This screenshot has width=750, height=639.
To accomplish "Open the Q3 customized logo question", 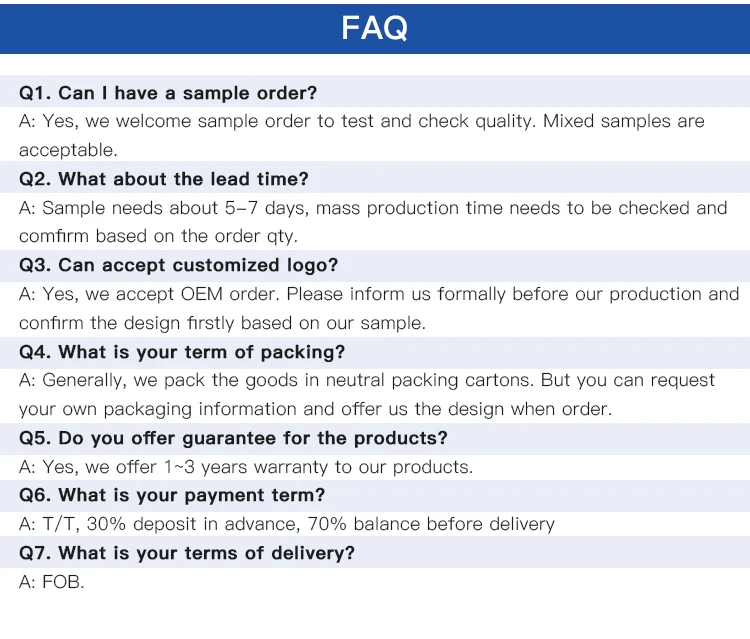I will tap(178, 265).
